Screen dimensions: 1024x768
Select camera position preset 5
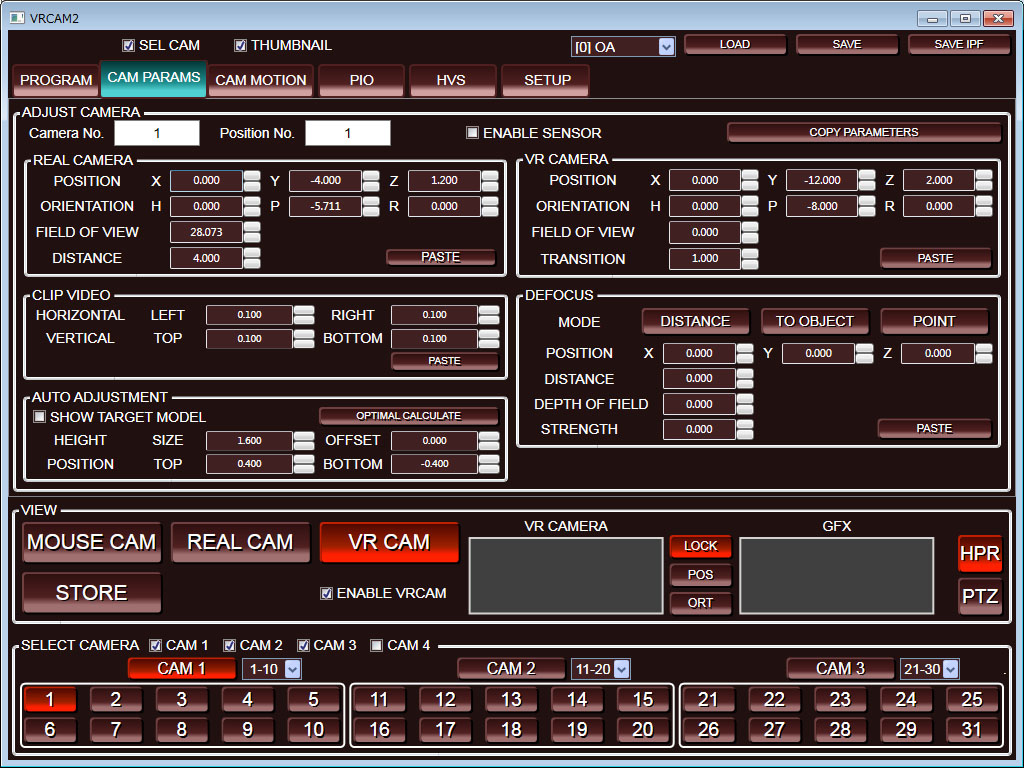pos(313,700)
